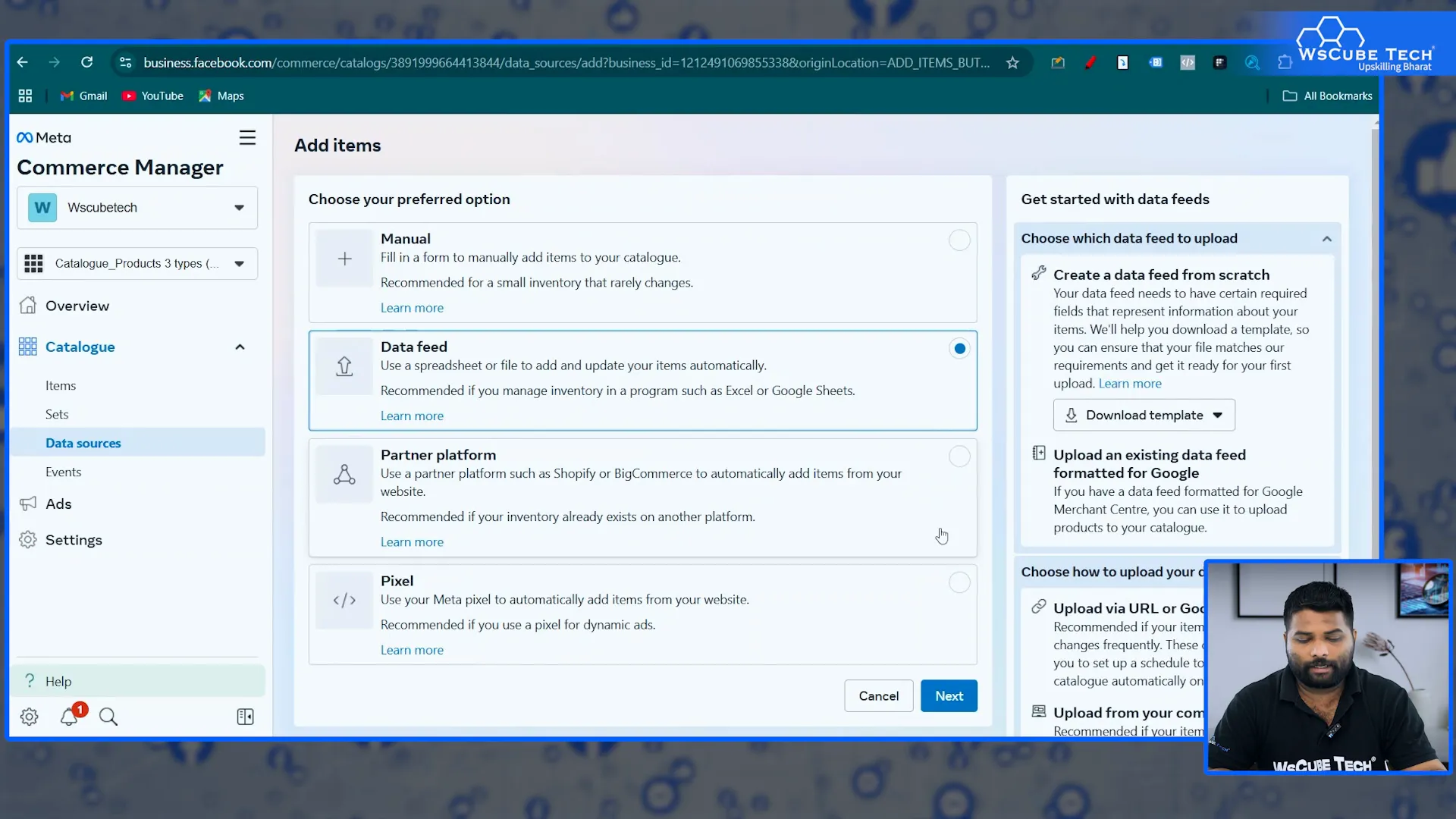The height and width of the screenshot is (819, 1456).
Task: Collapse the Catalogue section chevron
Action: (240, 347)
